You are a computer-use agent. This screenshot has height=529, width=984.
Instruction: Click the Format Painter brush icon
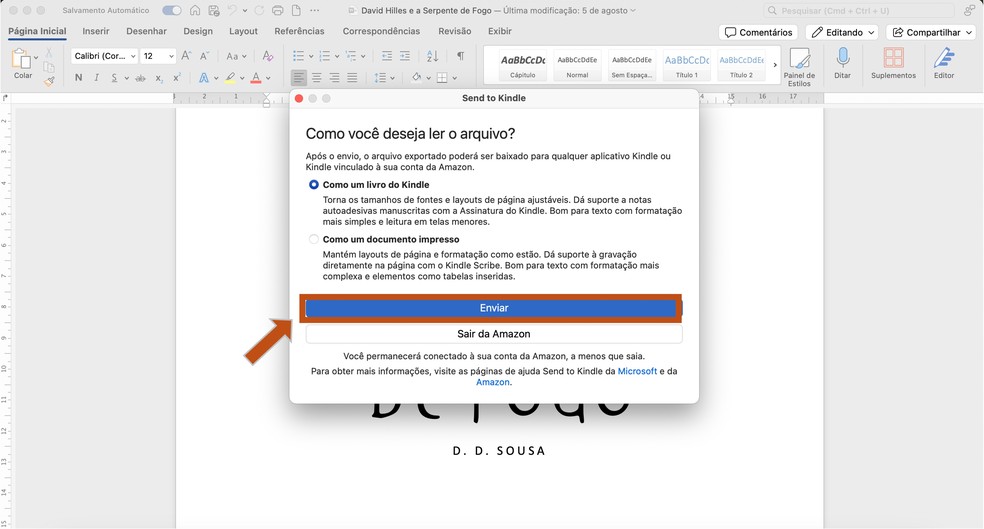49,81
